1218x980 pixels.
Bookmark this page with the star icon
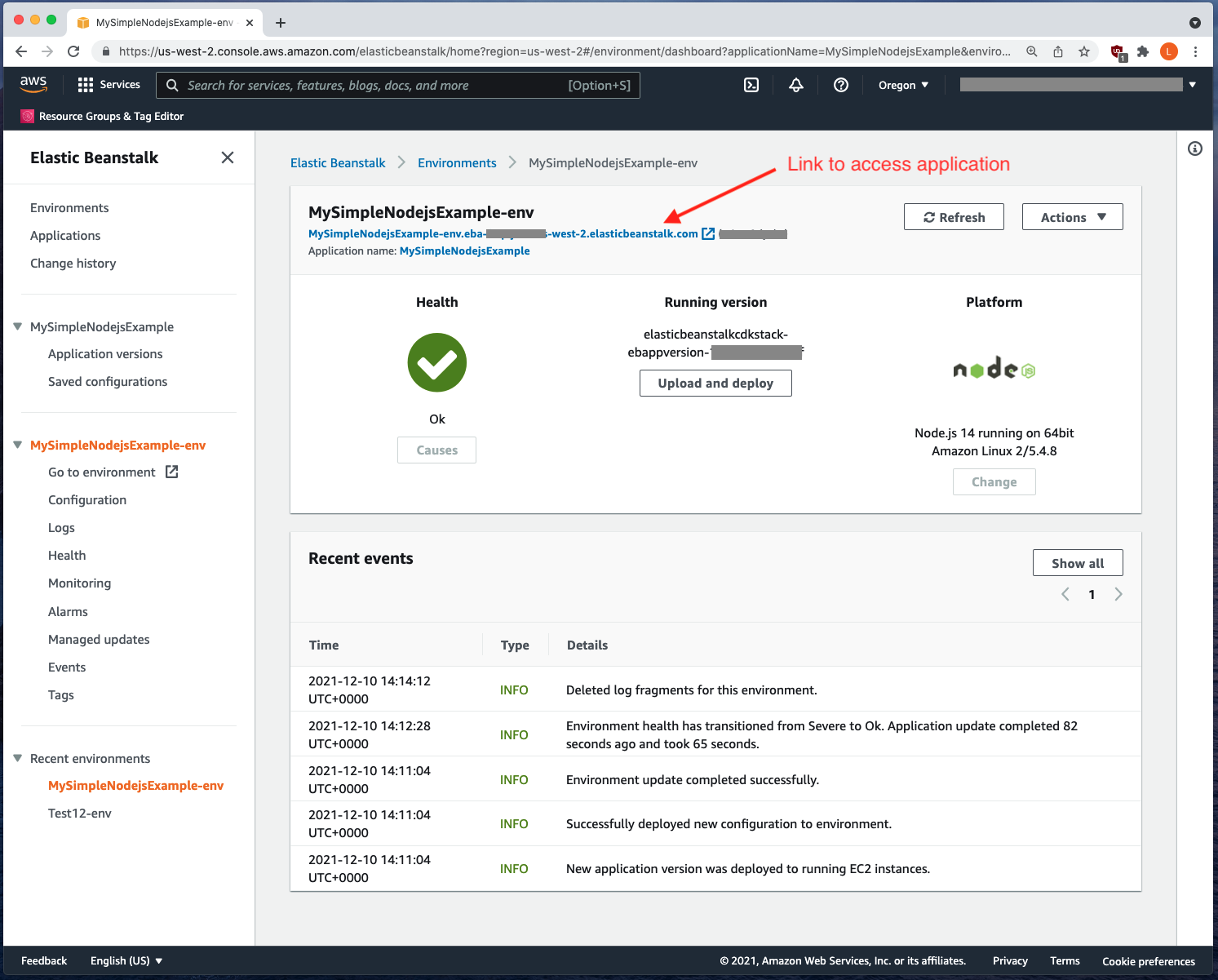(x=1084, y=51)
